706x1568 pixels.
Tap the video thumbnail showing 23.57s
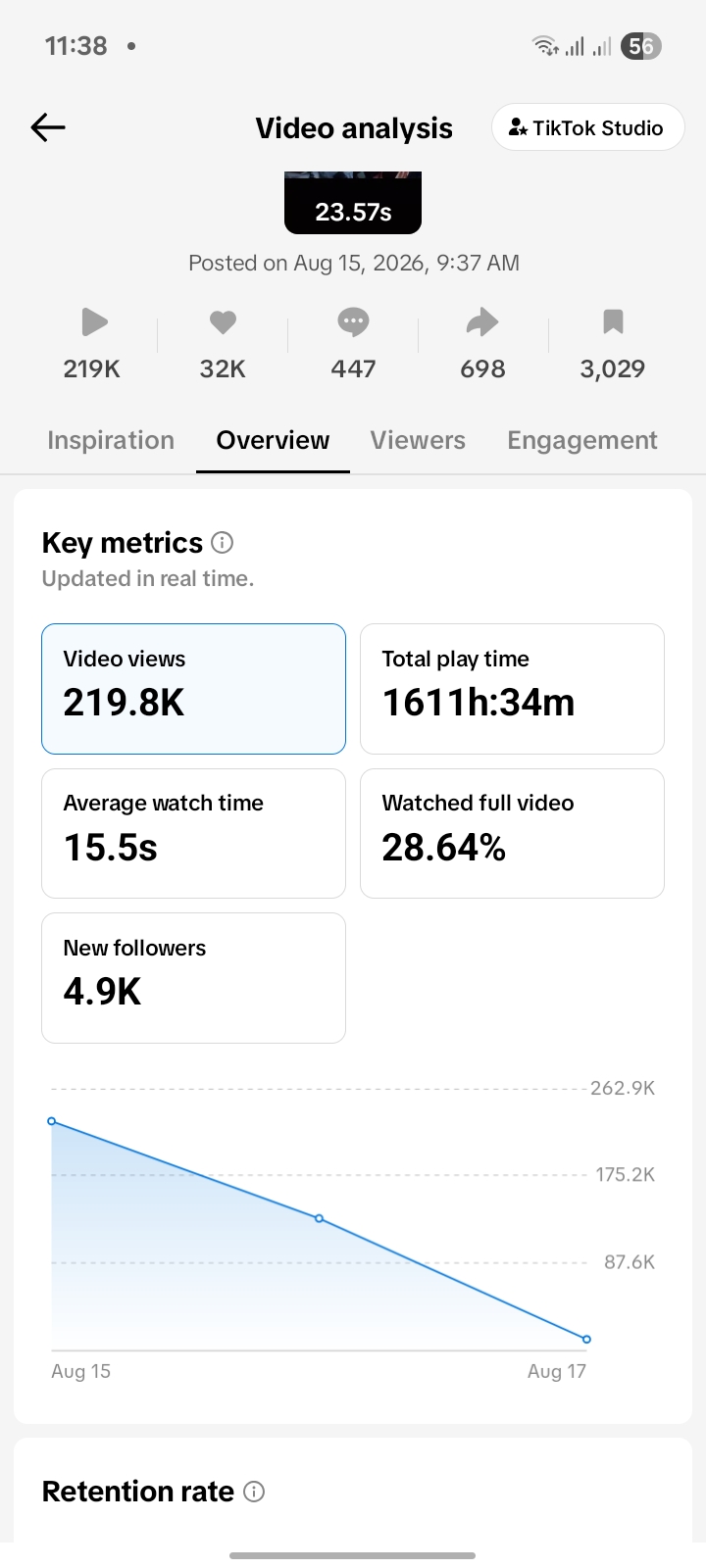pos(353,203)
